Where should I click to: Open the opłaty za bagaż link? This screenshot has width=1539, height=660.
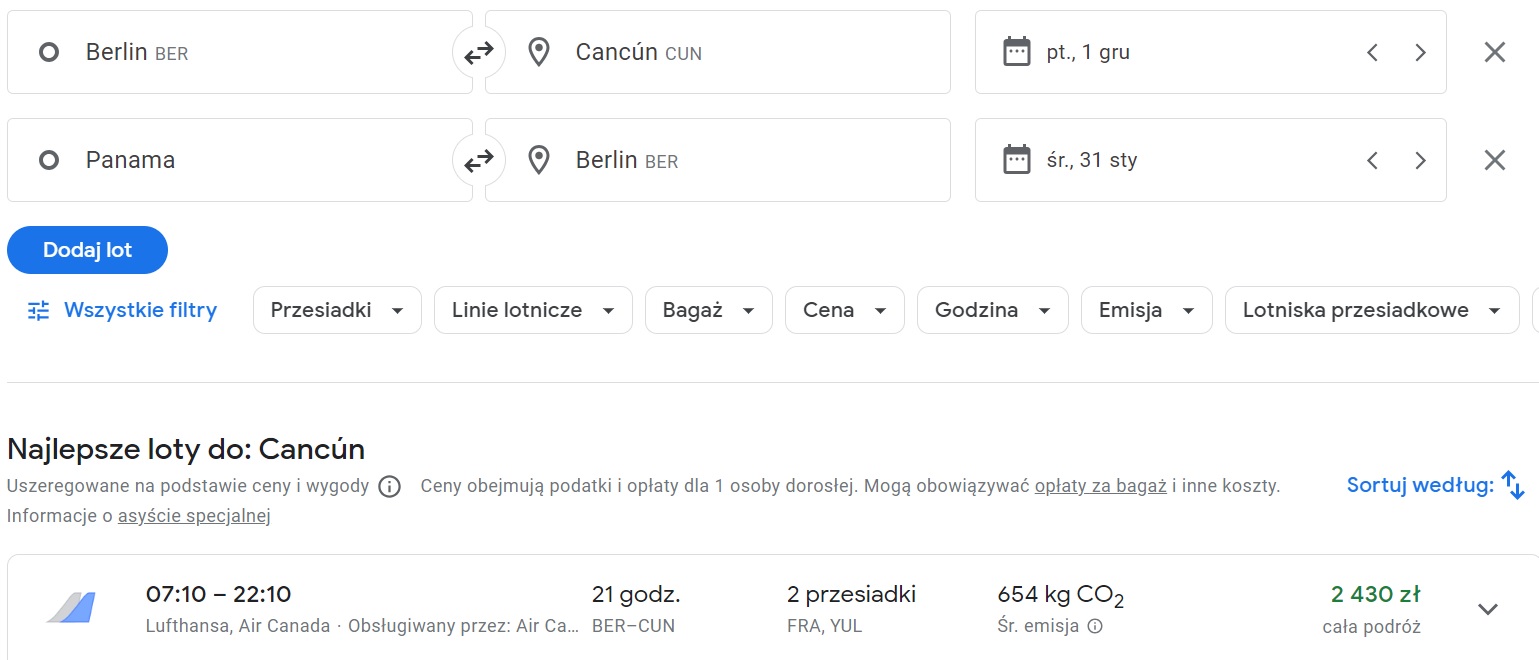pos(1101,487)
